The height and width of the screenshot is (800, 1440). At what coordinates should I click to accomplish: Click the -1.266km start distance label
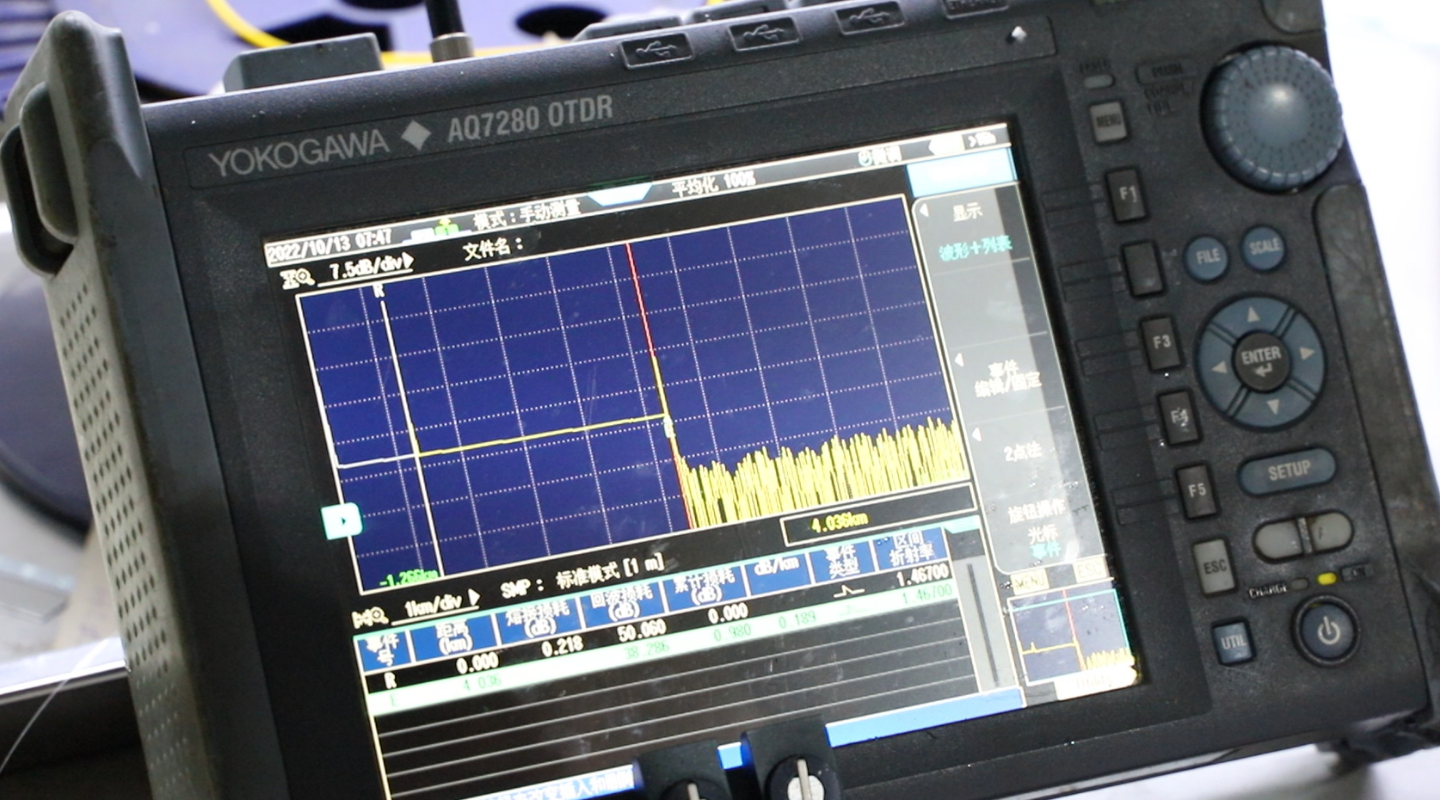tap(408, 578)
